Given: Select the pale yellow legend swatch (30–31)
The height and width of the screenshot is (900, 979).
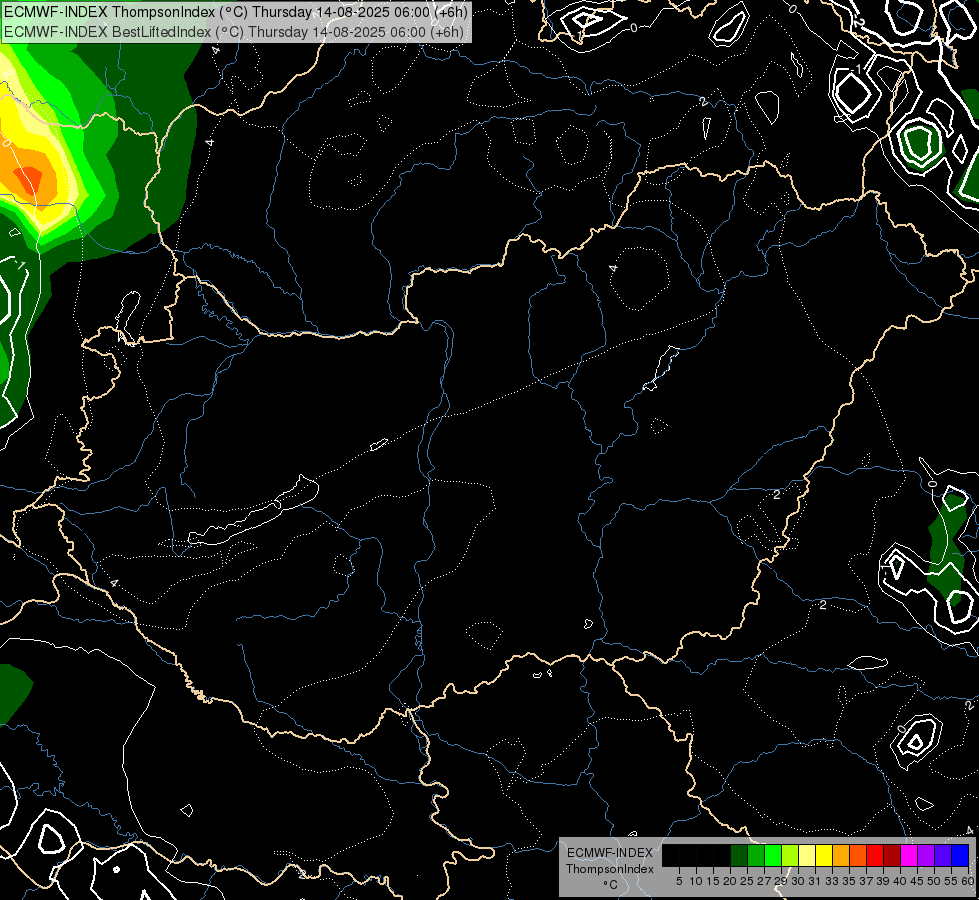Looking at the screenshot, I should coord(807,855).
